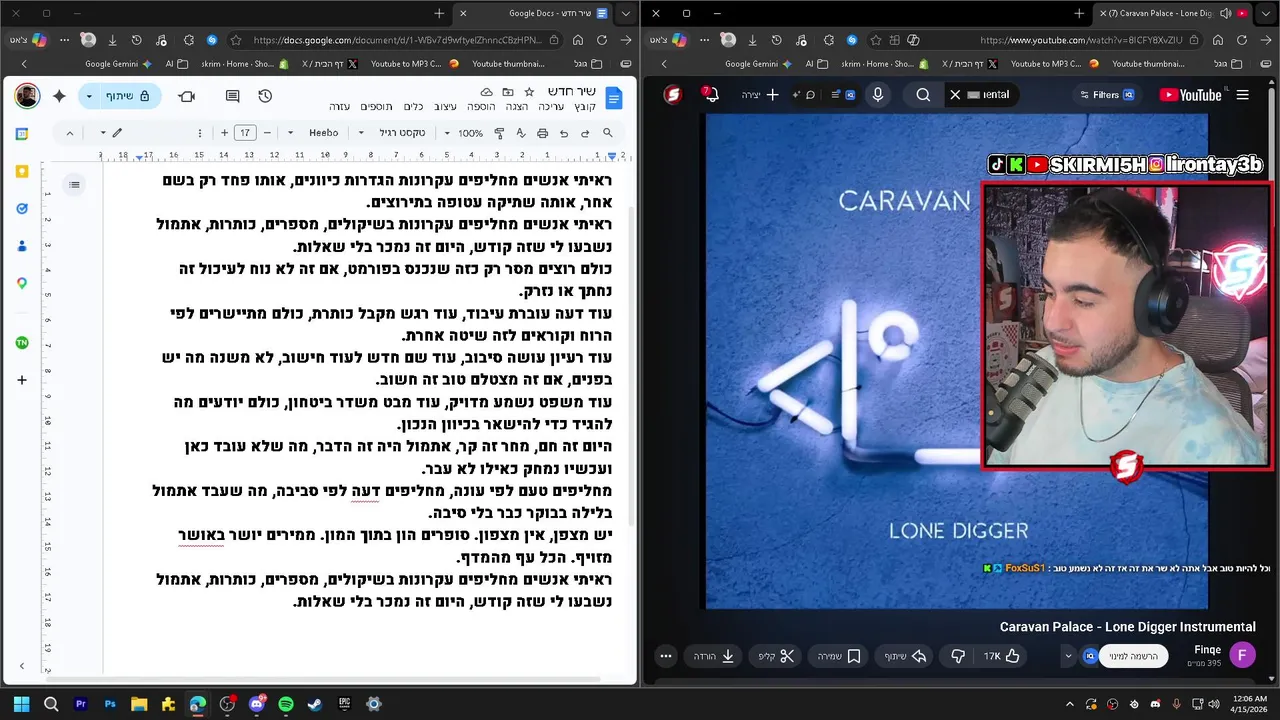Open the 'הוספה' insert menu
This screenshot has width=1280, height=720.
coord(482,107)
